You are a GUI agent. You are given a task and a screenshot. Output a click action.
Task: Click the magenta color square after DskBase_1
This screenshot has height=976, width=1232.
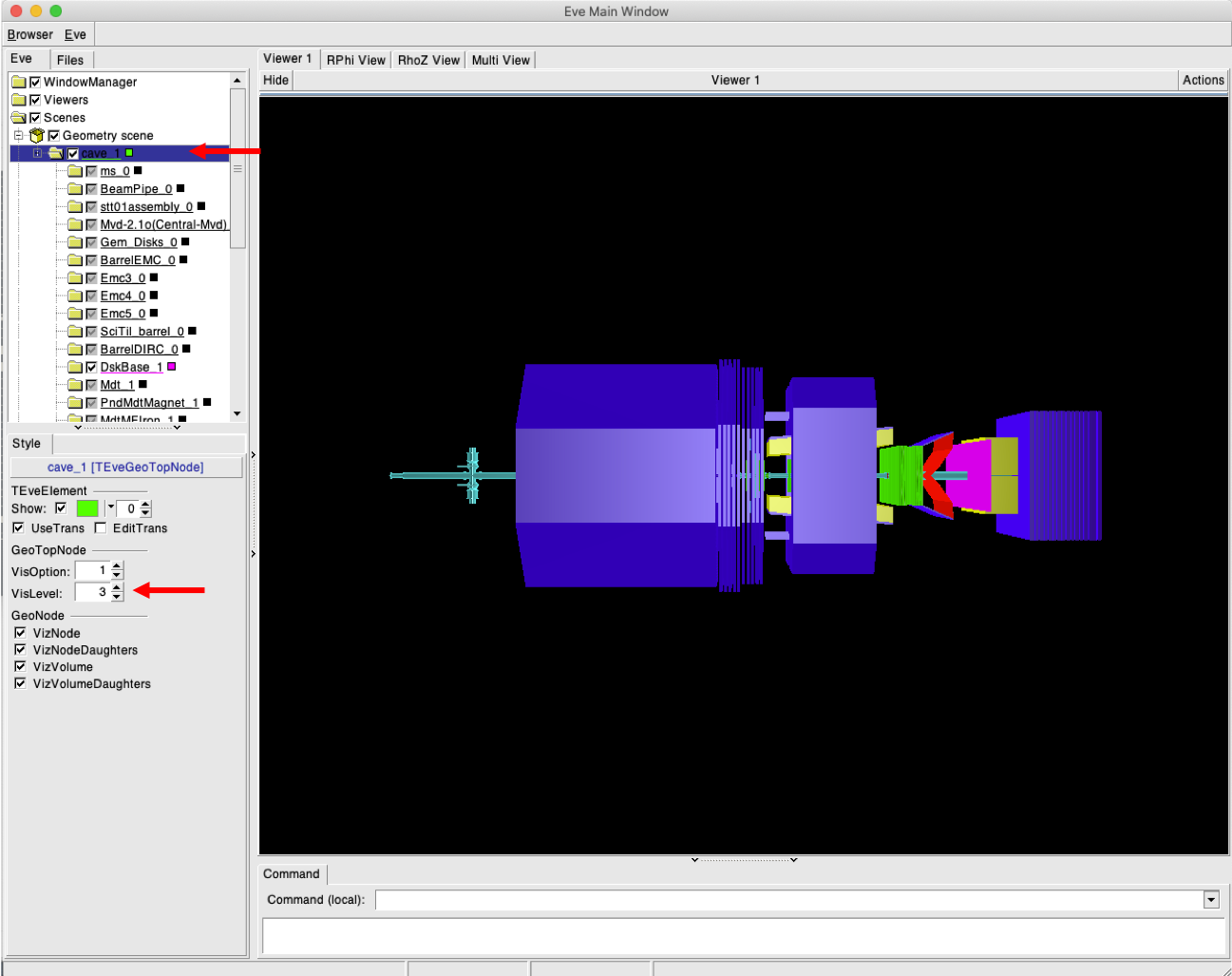[x=172, y=367]
